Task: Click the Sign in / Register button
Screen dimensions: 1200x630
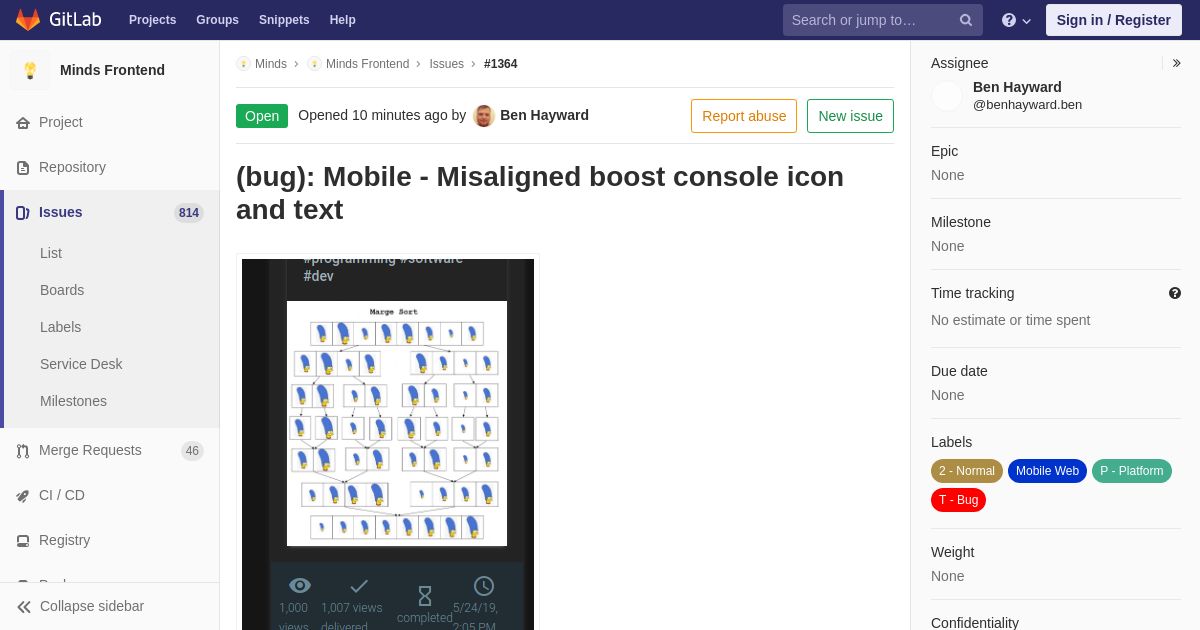Action: point(1113,20)
